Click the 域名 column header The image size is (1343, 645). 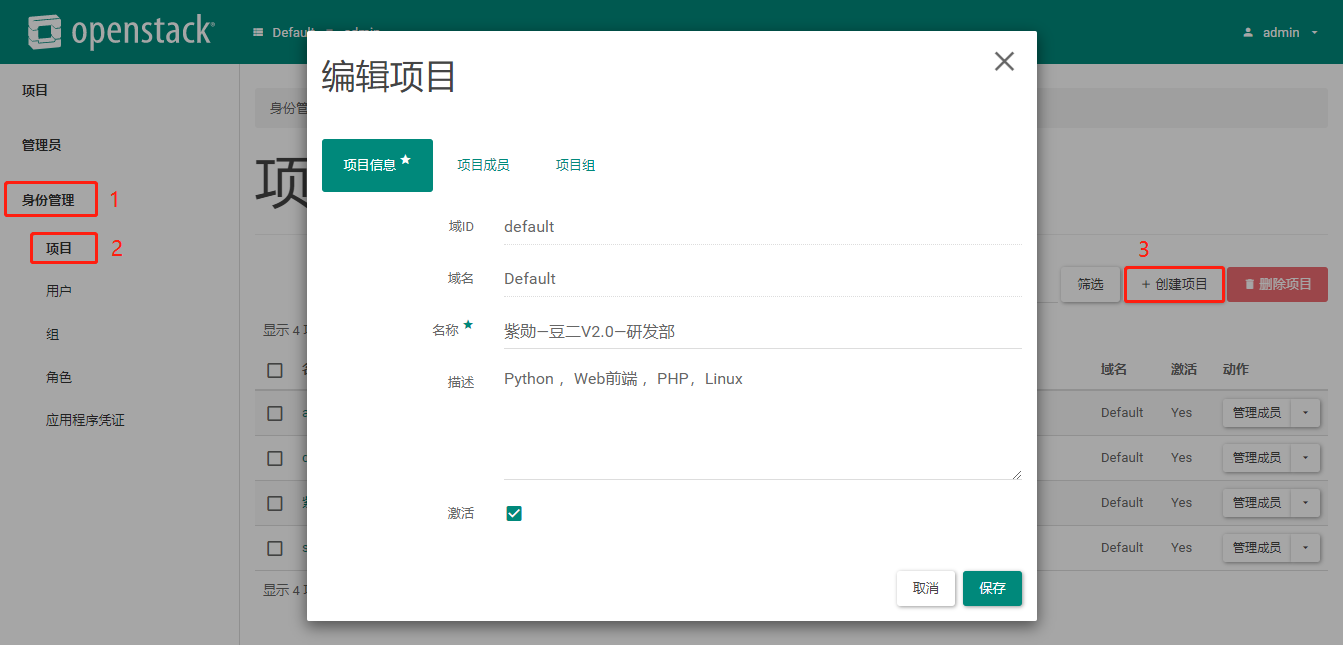1114,370
